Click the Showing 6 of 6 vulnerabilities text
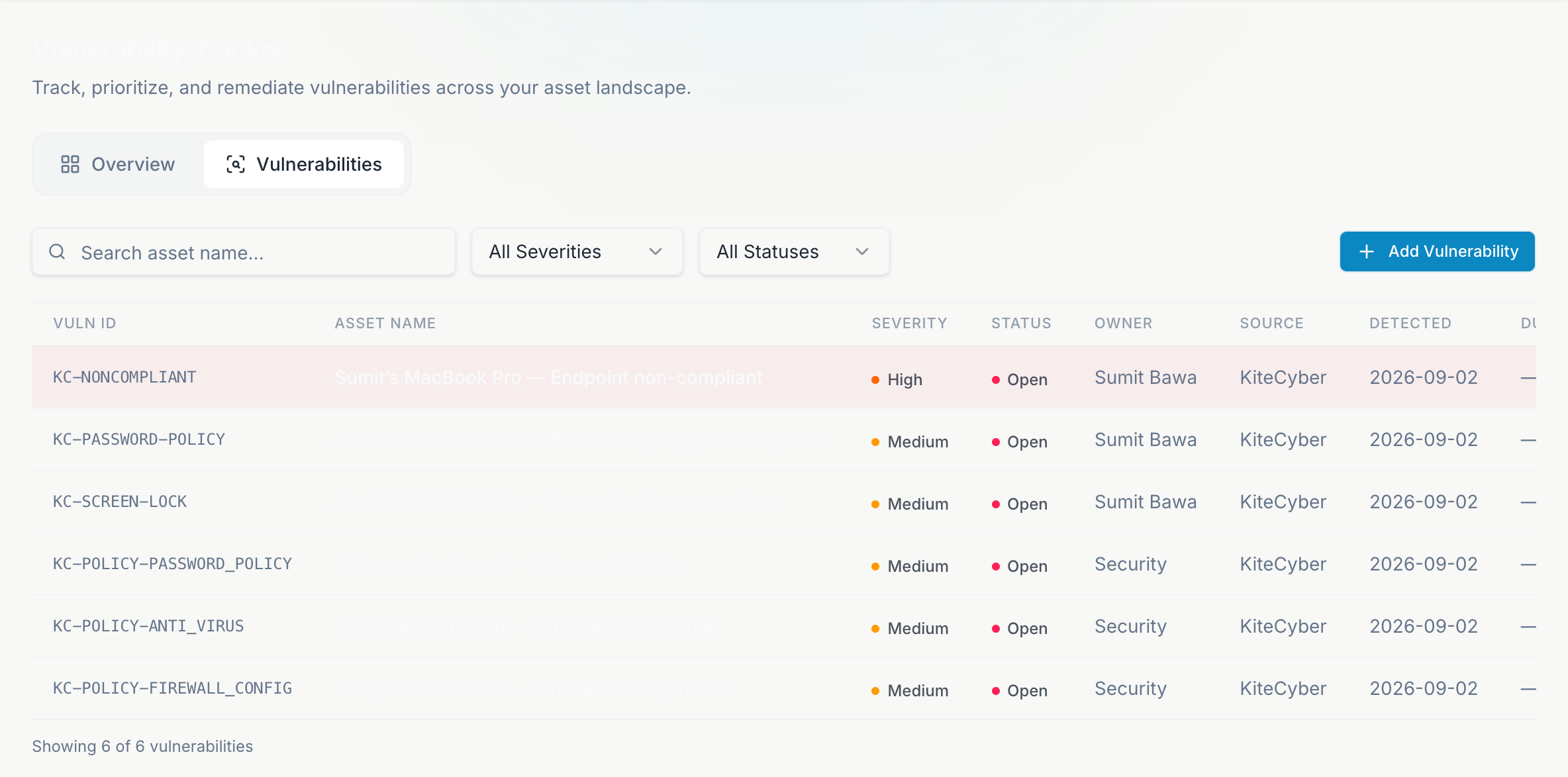 (142, 746)
